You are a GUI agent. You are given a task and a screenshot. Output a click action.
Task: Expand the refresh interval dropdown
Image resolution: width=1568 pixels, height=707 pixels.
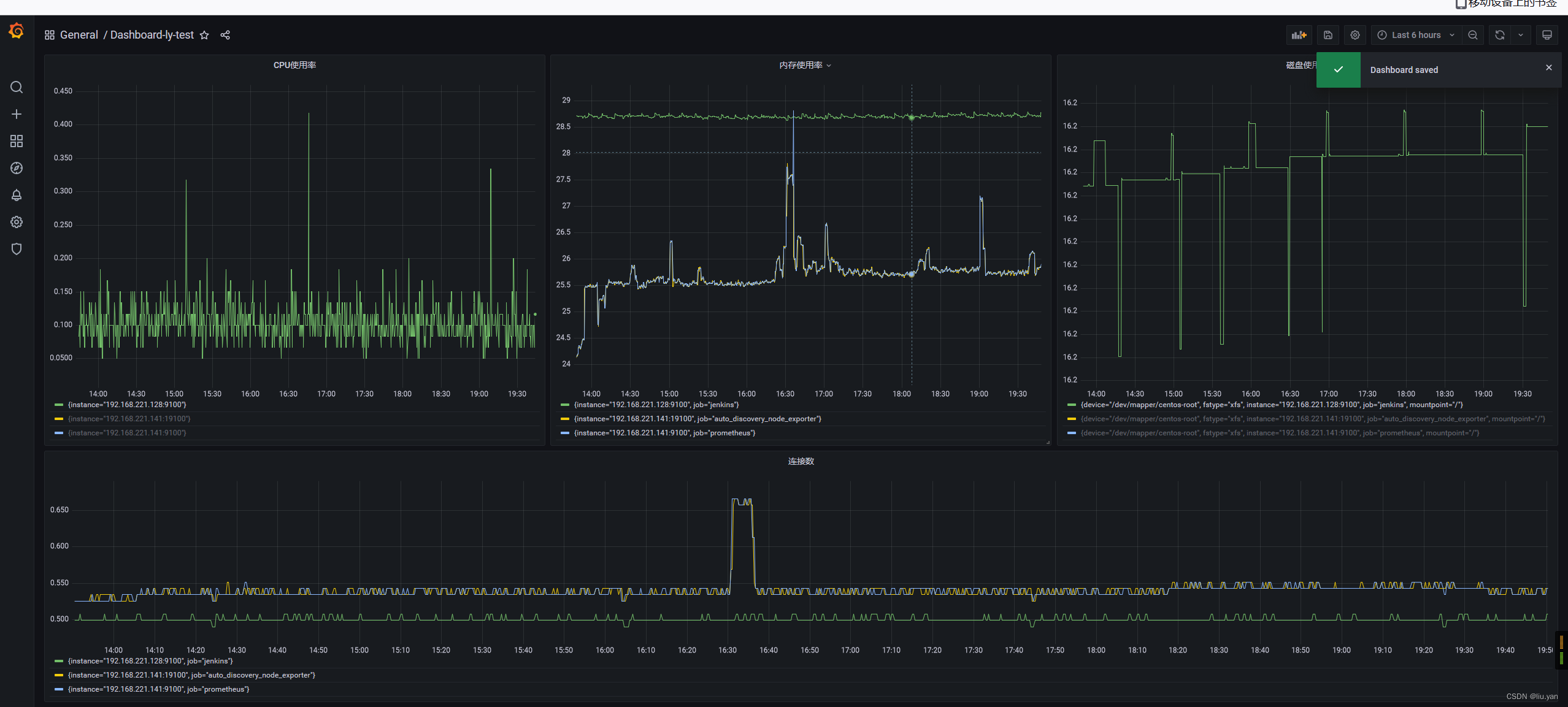coord(1521,35)
